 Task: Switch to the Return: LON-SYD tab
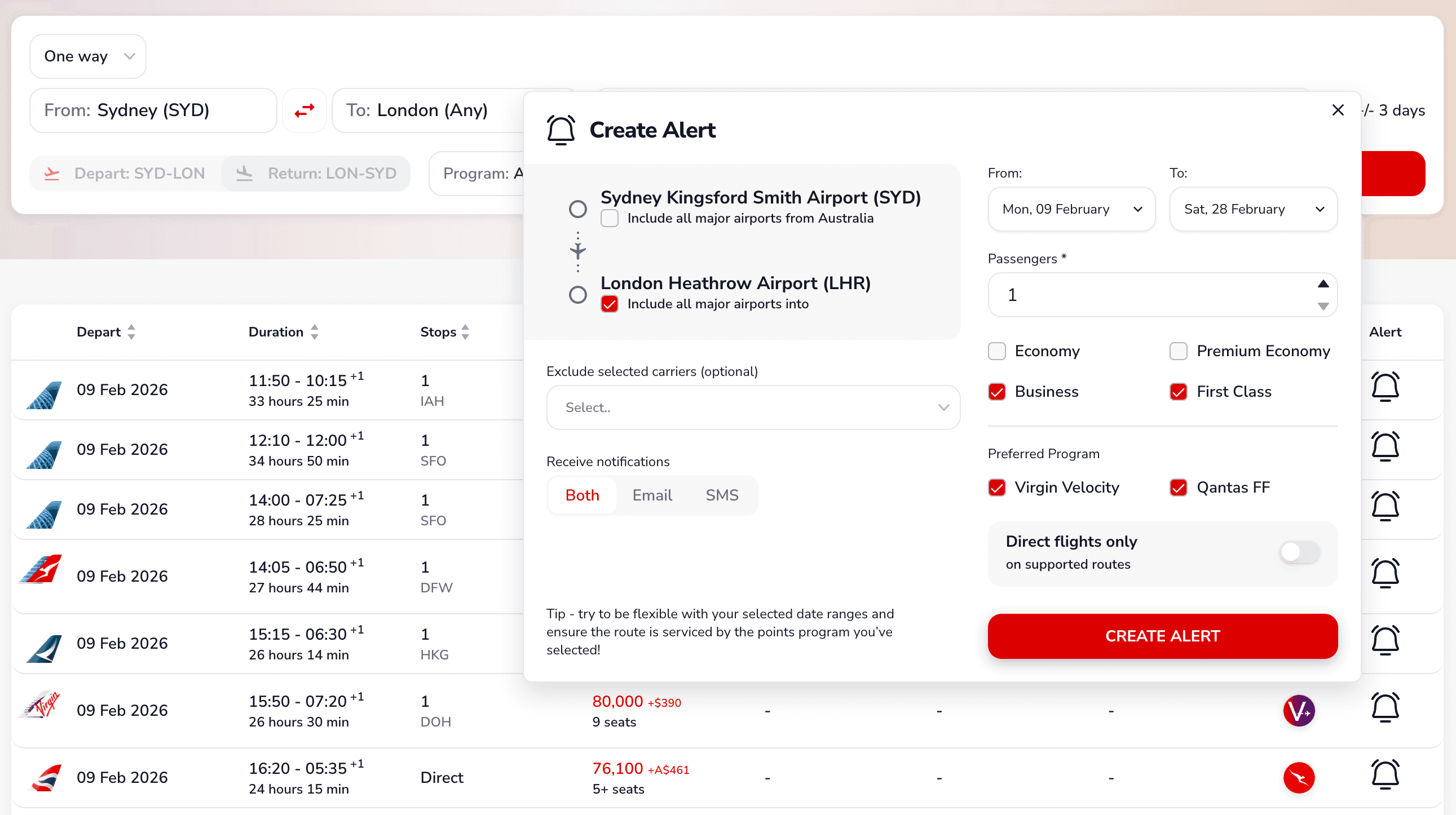[x=316, y=174]
